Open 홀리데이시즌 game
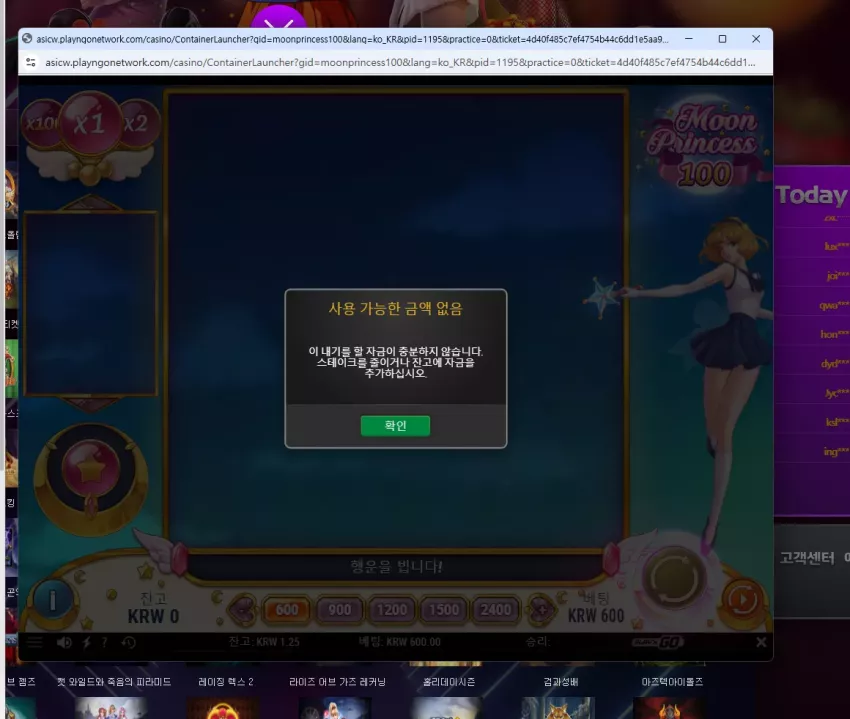The height and width of the screenshot is (719, 850). 449,682
